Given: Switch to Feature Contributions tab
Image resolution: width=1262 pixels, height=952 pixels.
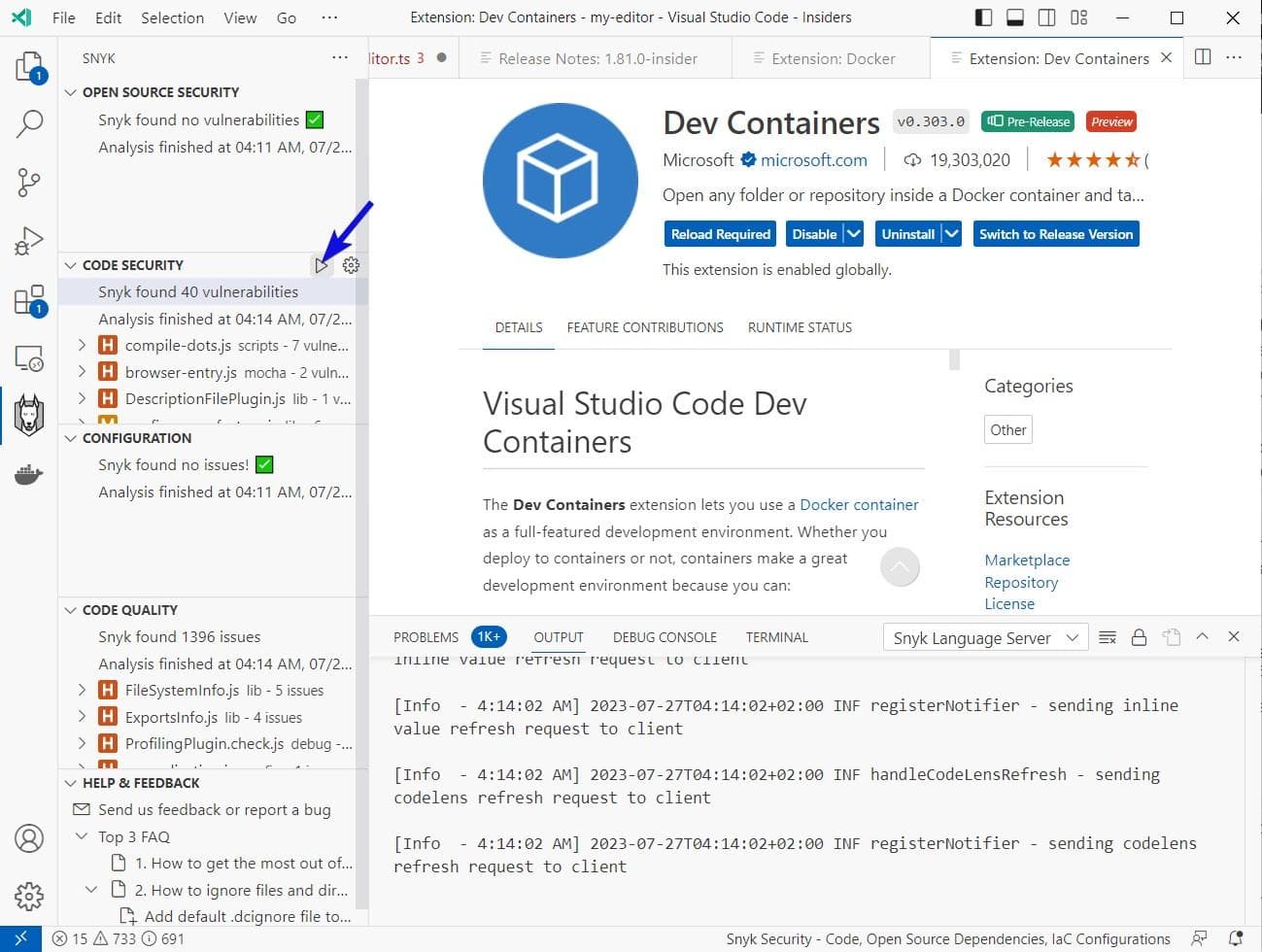Looking at the screenshot, I should [x=645, y=327].
